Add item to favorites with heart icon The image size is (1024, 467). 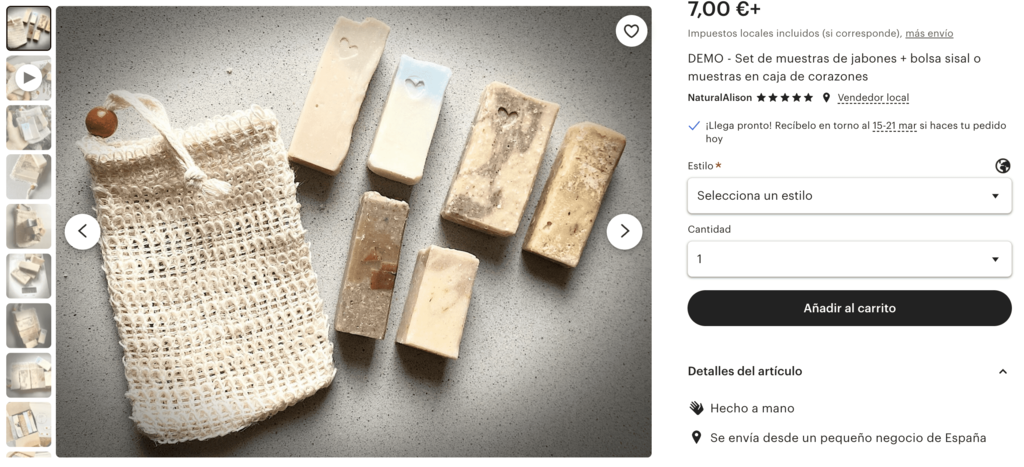(631, 31)
